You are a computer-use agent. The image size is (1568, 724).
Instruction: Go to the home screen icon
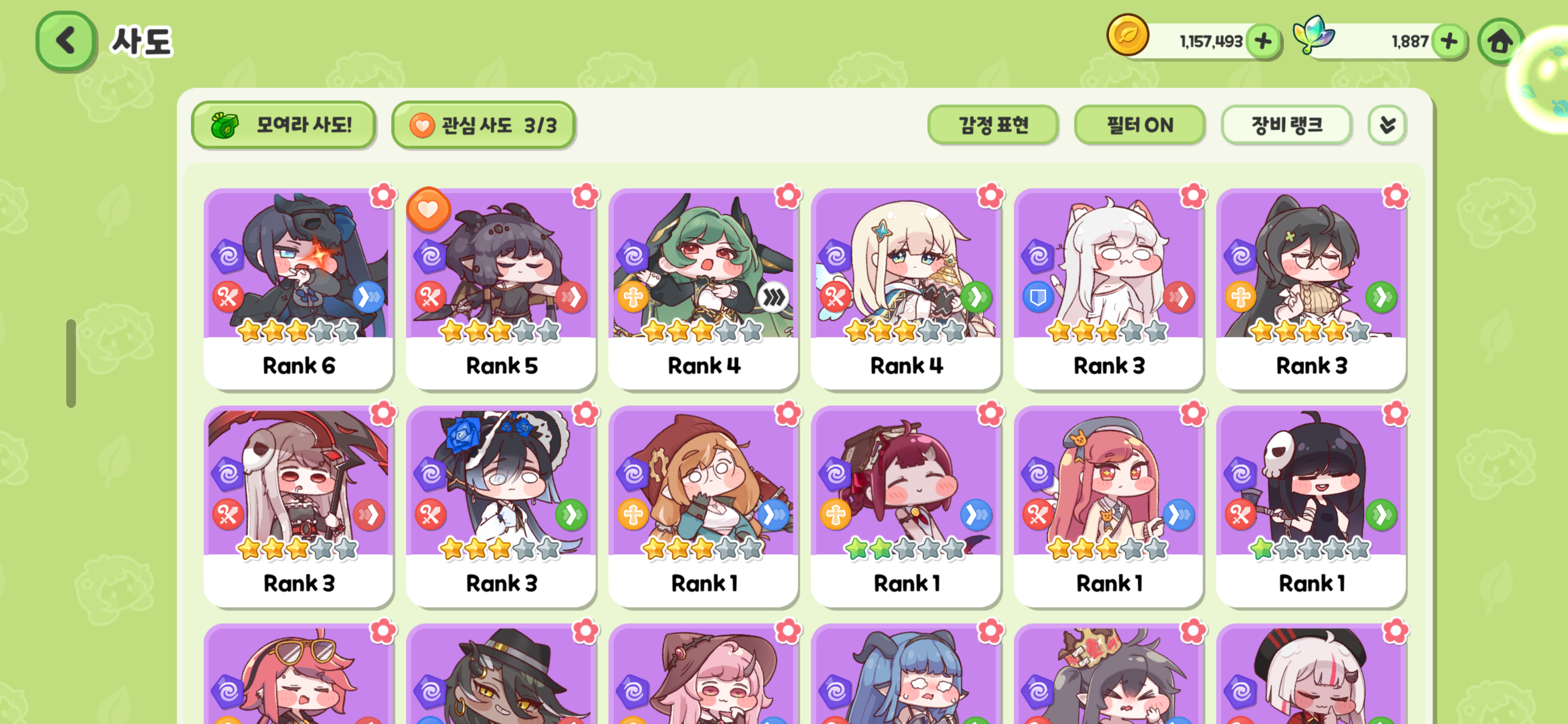(1499, 41)
